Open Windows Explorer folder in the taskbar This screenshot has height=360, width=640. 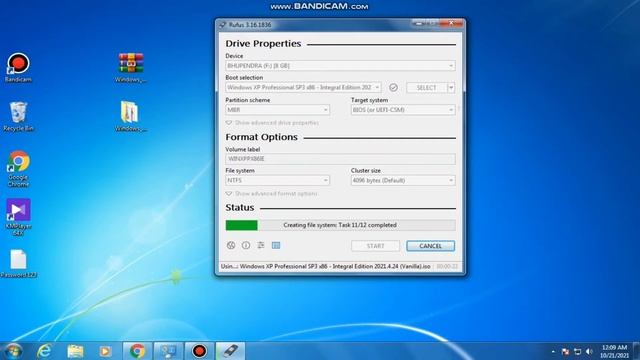coord(76,351)
